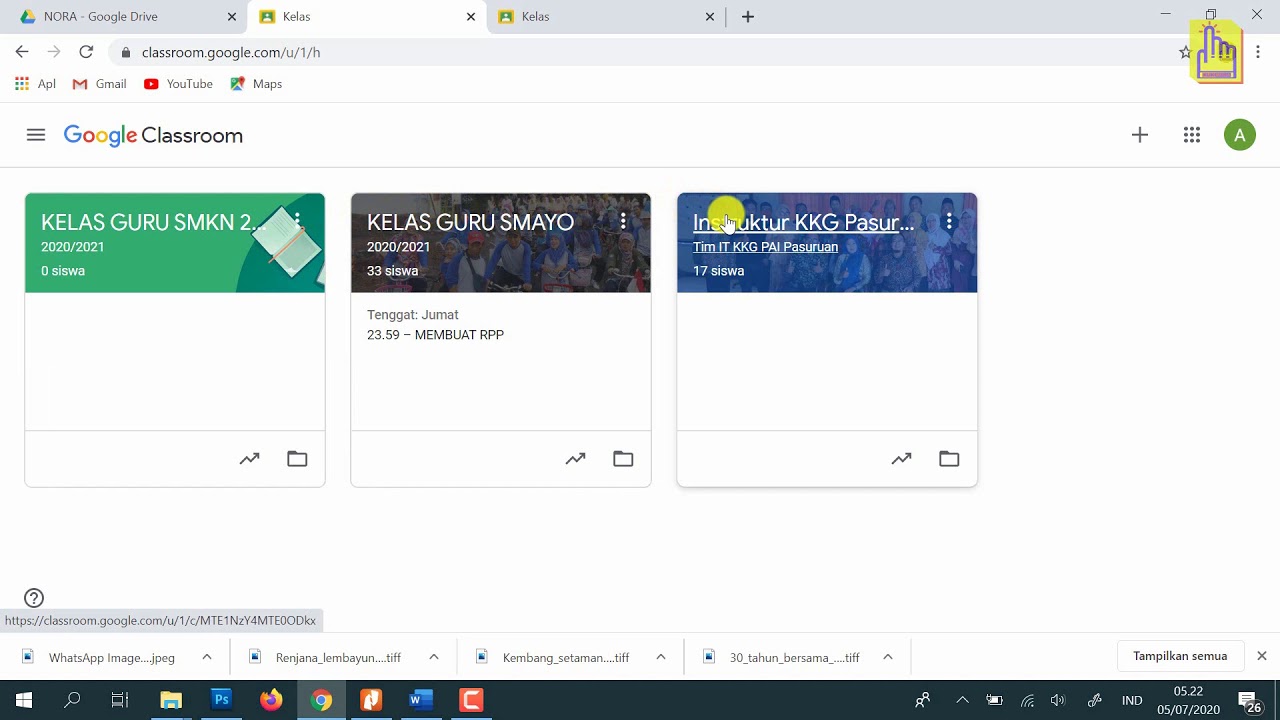Viewport: 1280px width, 720px height.
Task: Open more options on KELAS GURU SMAYO card
Action: click(x=623, y=221)
